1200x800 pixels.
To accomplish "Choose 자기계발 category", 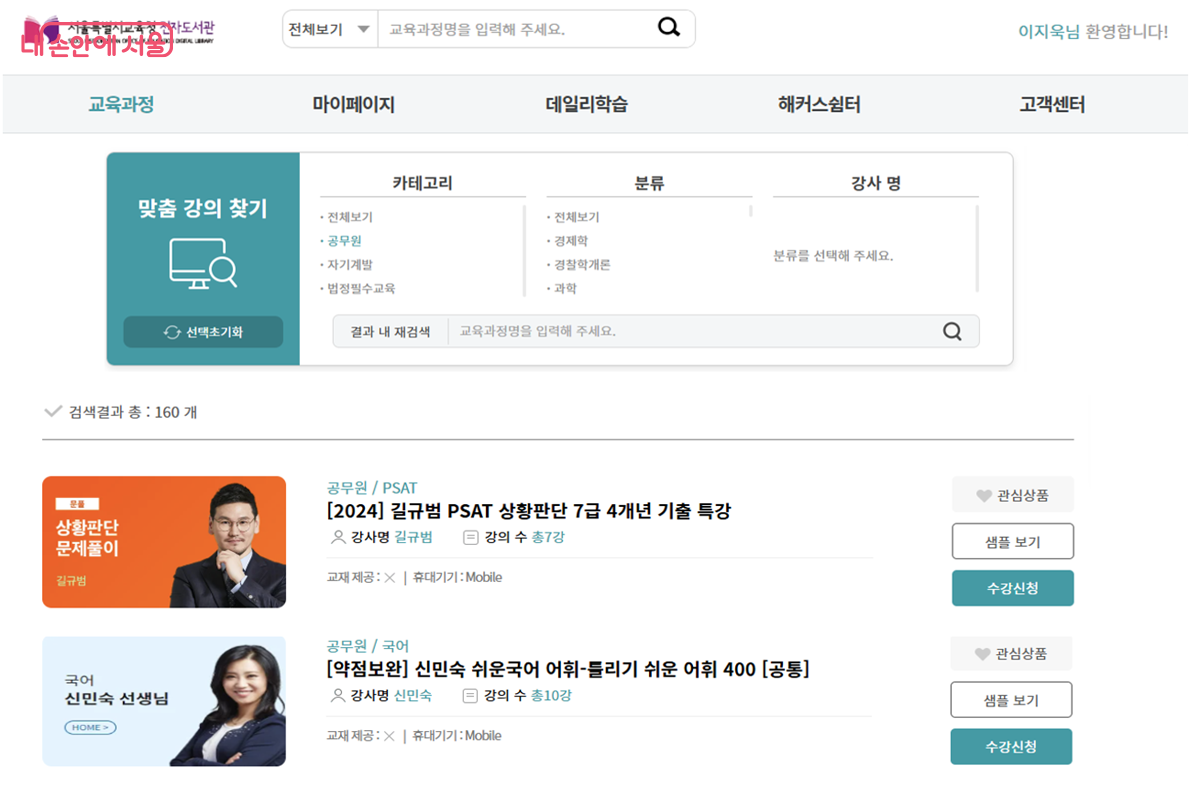I will click(x=350, y=265).
